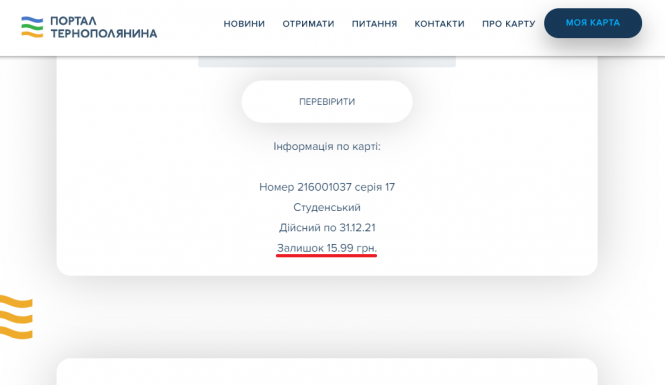665x385 pixels.
Task: Select the Інформація по карті heading text
Action: [327, 147]
